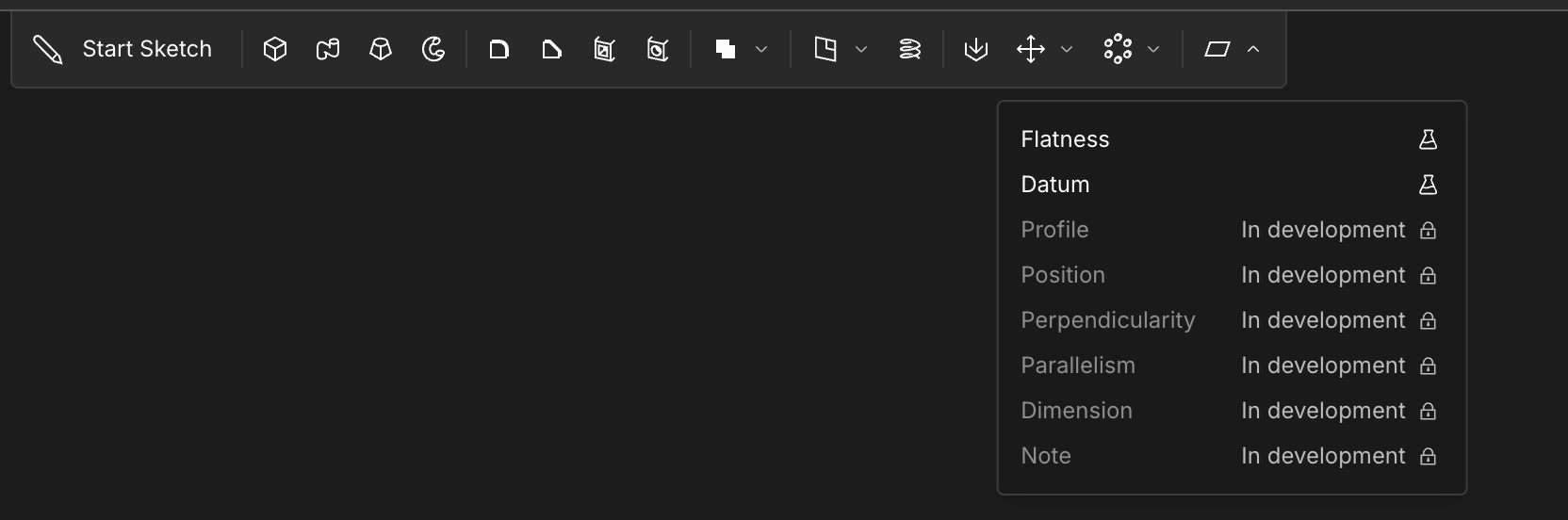Expand the Translate tool dropdown chevron
Viewport: 1568px width, 520px height.
pos(1067,49)
